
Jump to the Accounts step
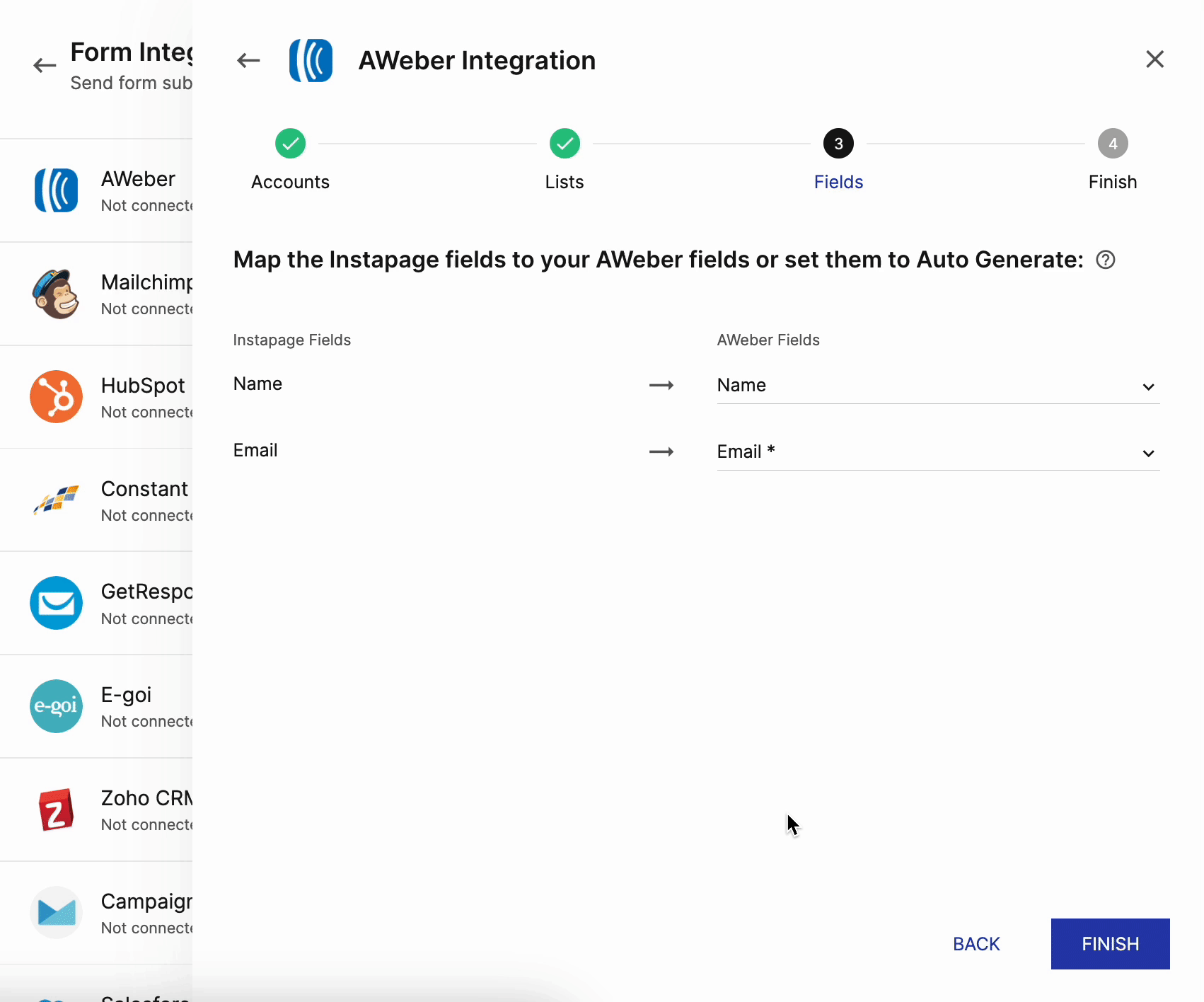point(290,144)
